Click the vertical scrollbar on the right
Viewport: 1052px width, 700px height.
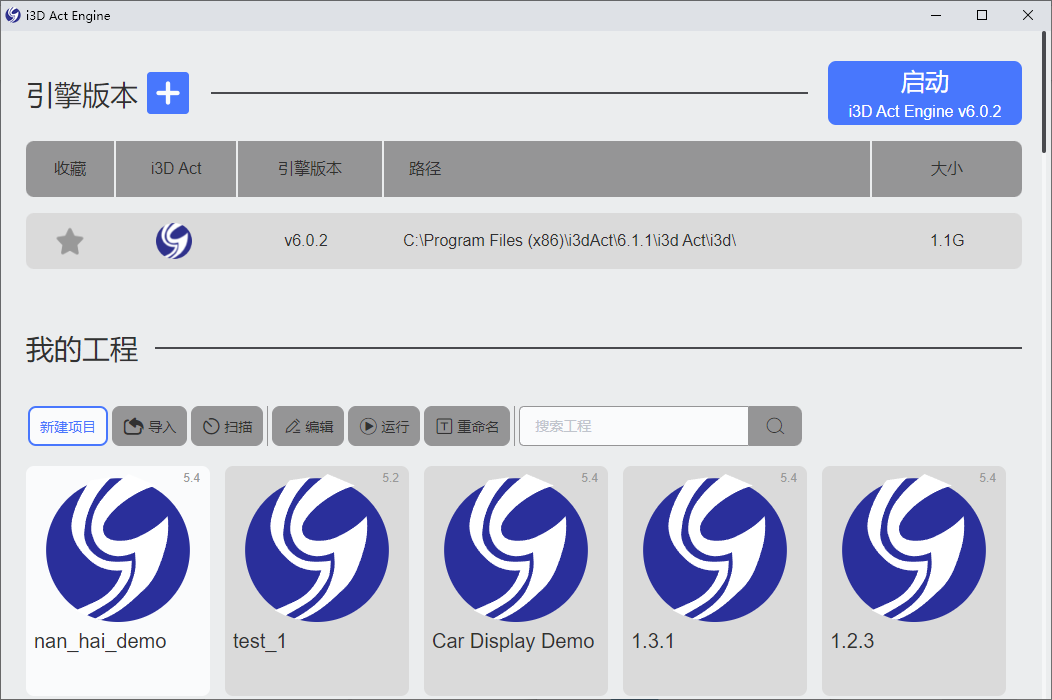tap(1044, 93)
